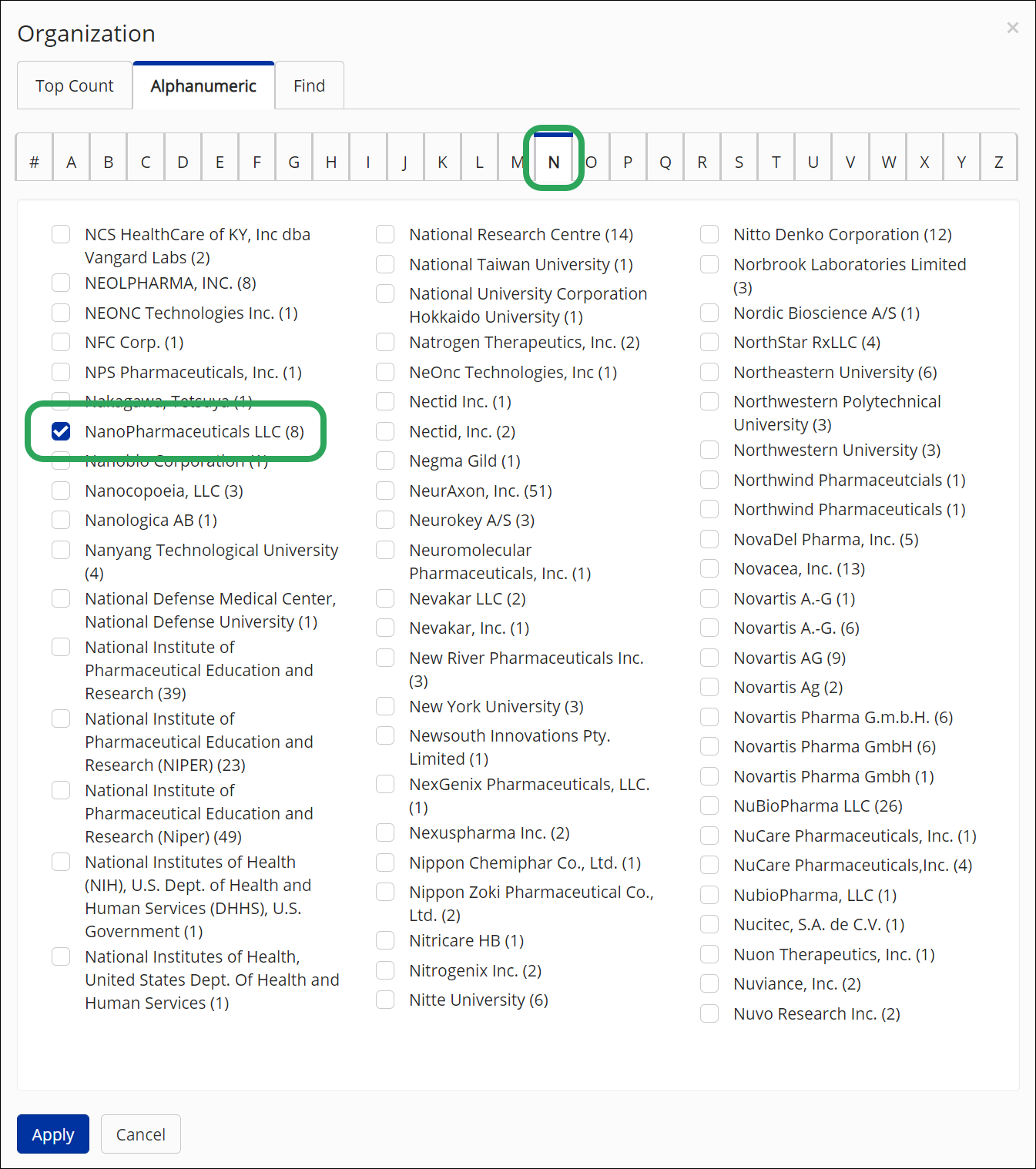Screen dimensions: 1036x1169
Task: Check Nanocopoeia, LLC (3)
Action: coord(61,491)
